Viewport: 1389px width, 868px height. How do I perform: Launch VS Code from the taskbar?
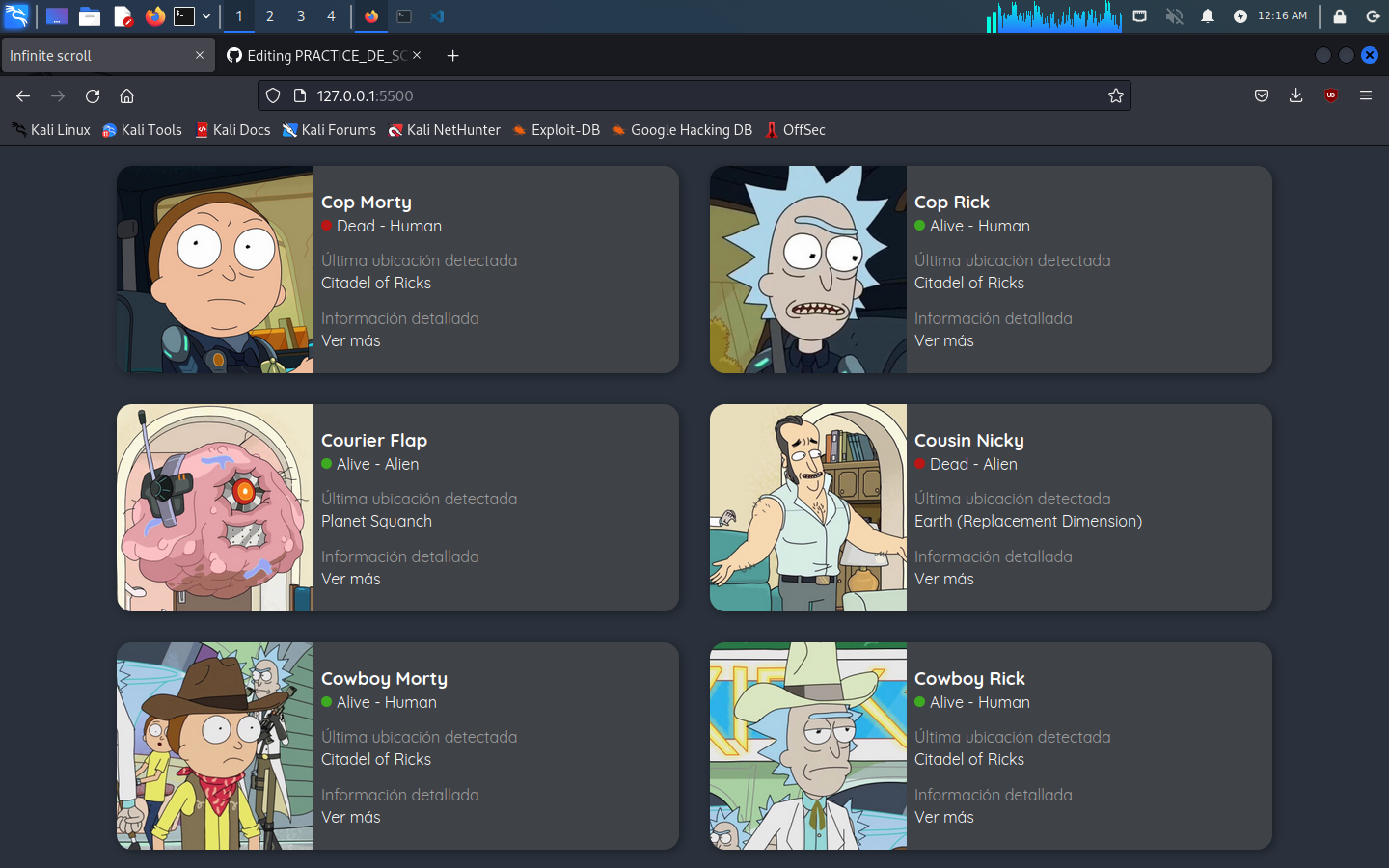click(x=436, y=16)
